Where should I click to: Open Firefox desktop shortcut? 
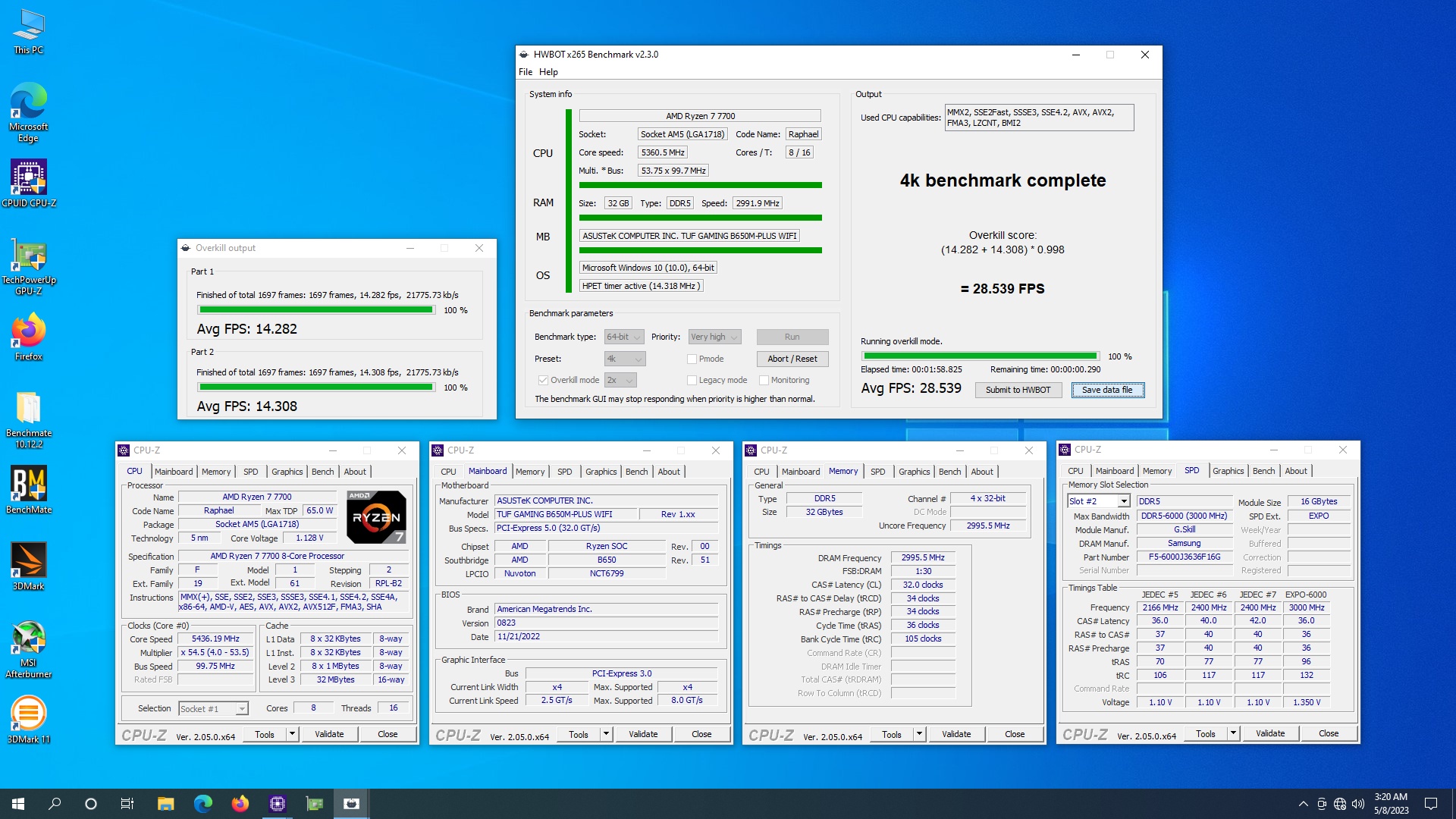point(29,338)
